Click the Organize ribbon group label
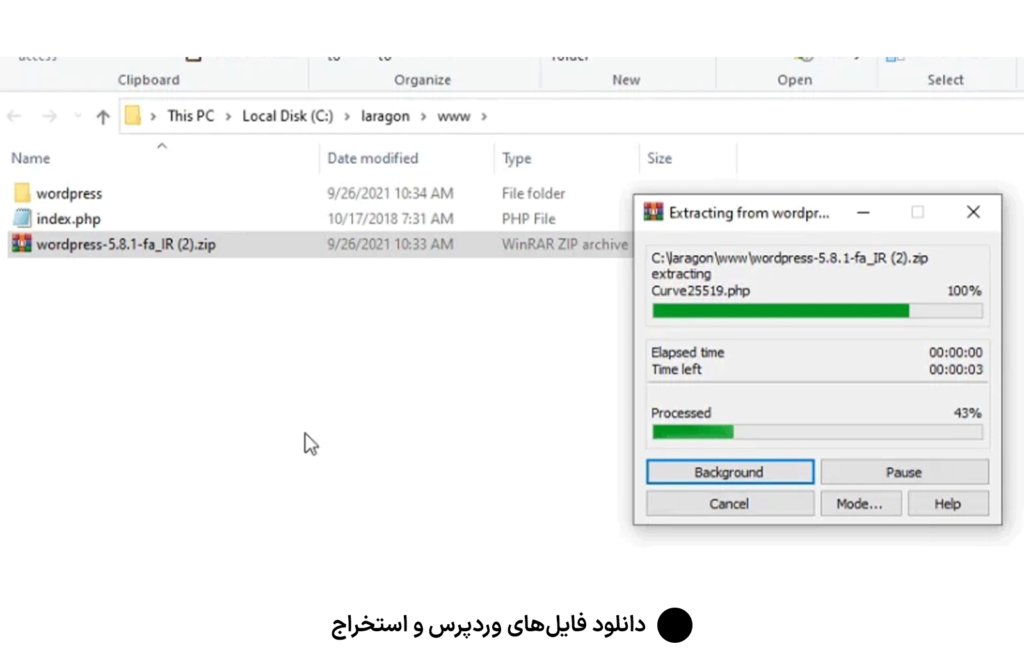 tap(423, 80)
